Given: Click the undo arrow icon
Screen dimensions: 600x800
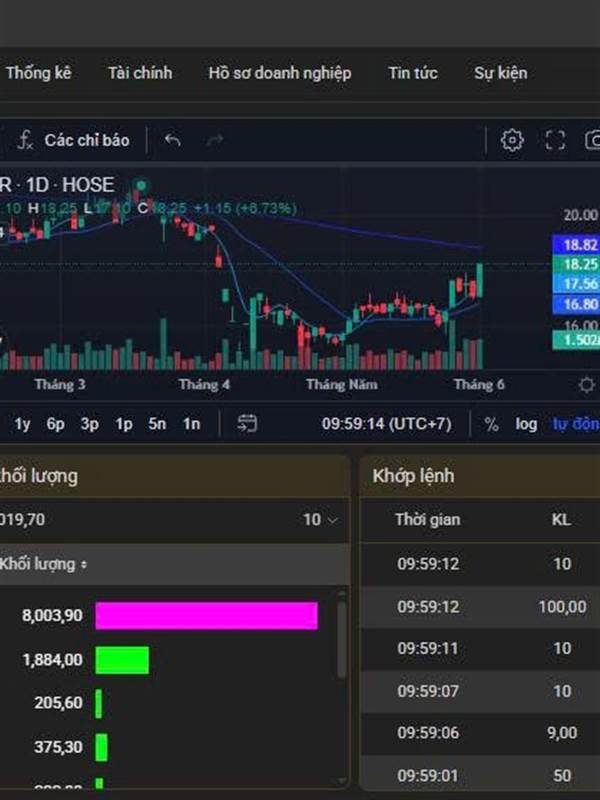Looking at the screenshot, I should coord(172,140).
